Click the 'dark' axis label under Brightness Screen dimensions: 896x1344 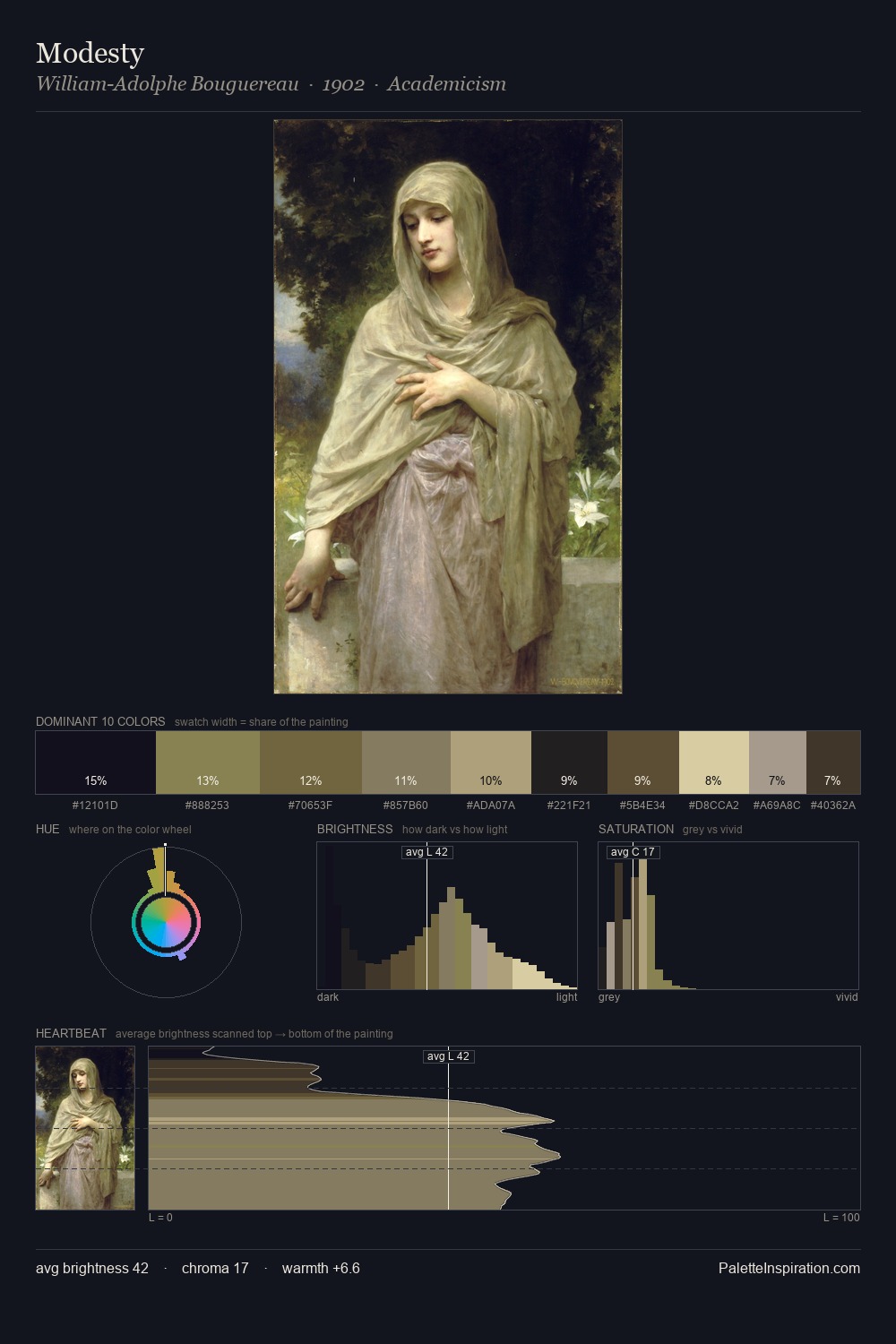click(328, 997)
